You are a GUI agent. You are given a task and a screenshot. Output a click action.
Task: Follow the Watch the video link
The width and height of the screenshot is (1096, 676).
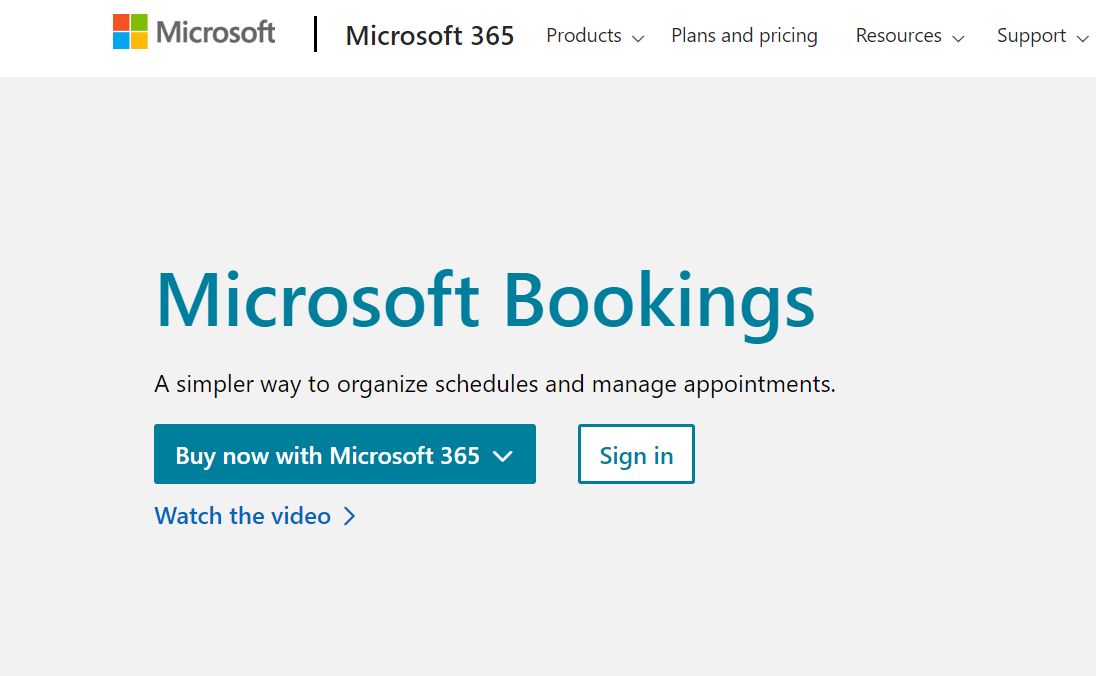pos(242,516)
